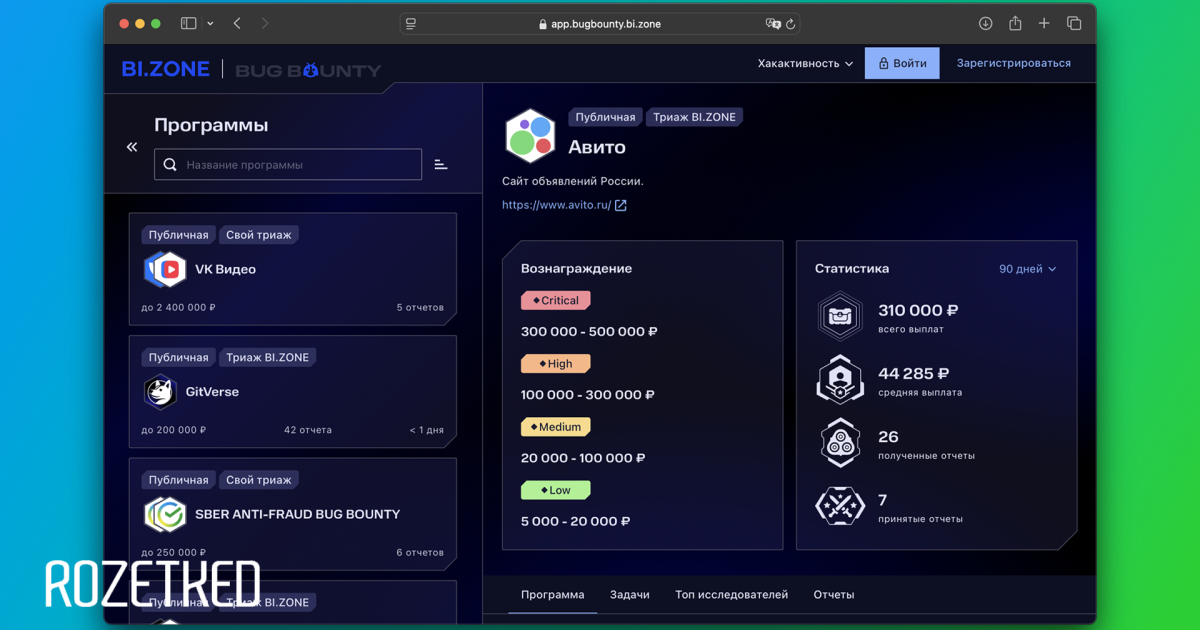Switch to the Задачи tab
The width and height of the screenshot is (1200, 630).
[630, 594]
